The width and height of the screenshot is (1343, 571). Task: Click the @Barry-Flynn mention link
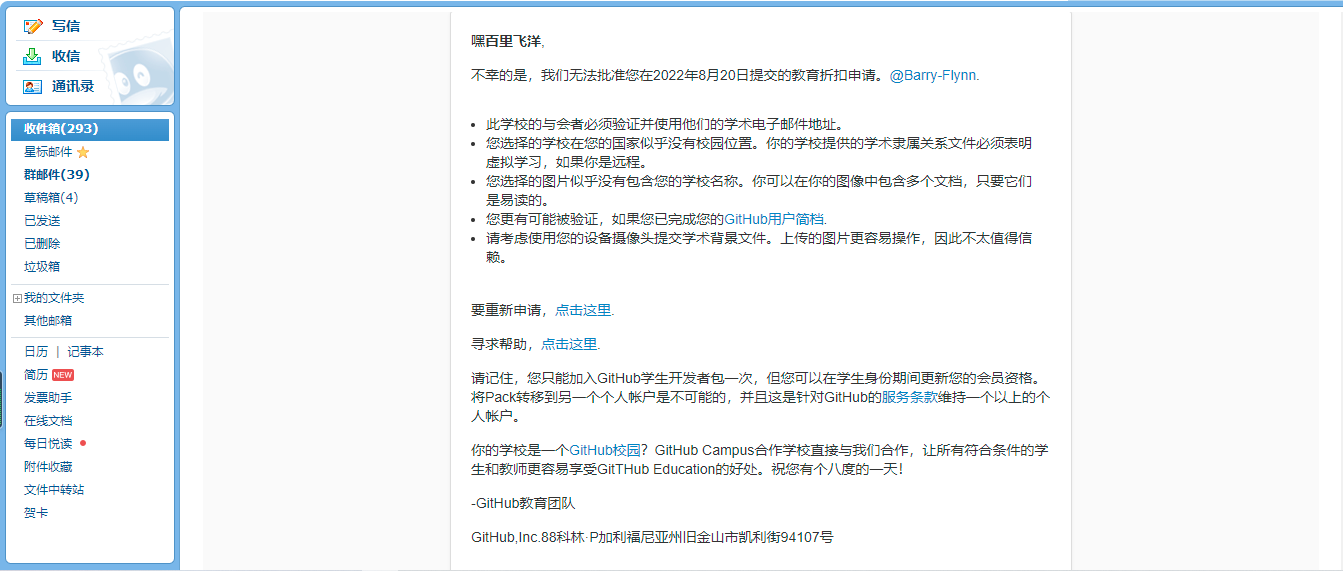934,75
